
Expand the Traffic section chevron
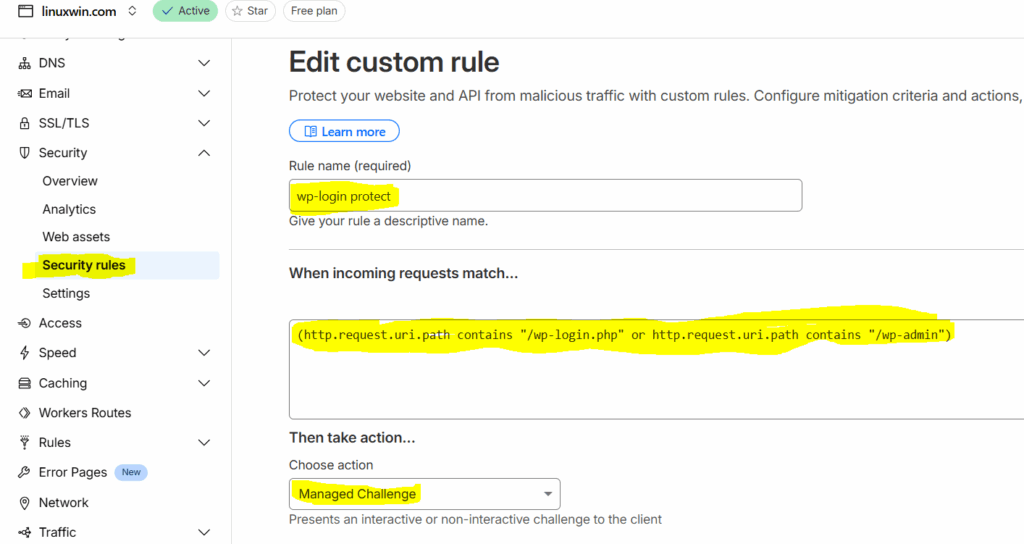(204, 533)
